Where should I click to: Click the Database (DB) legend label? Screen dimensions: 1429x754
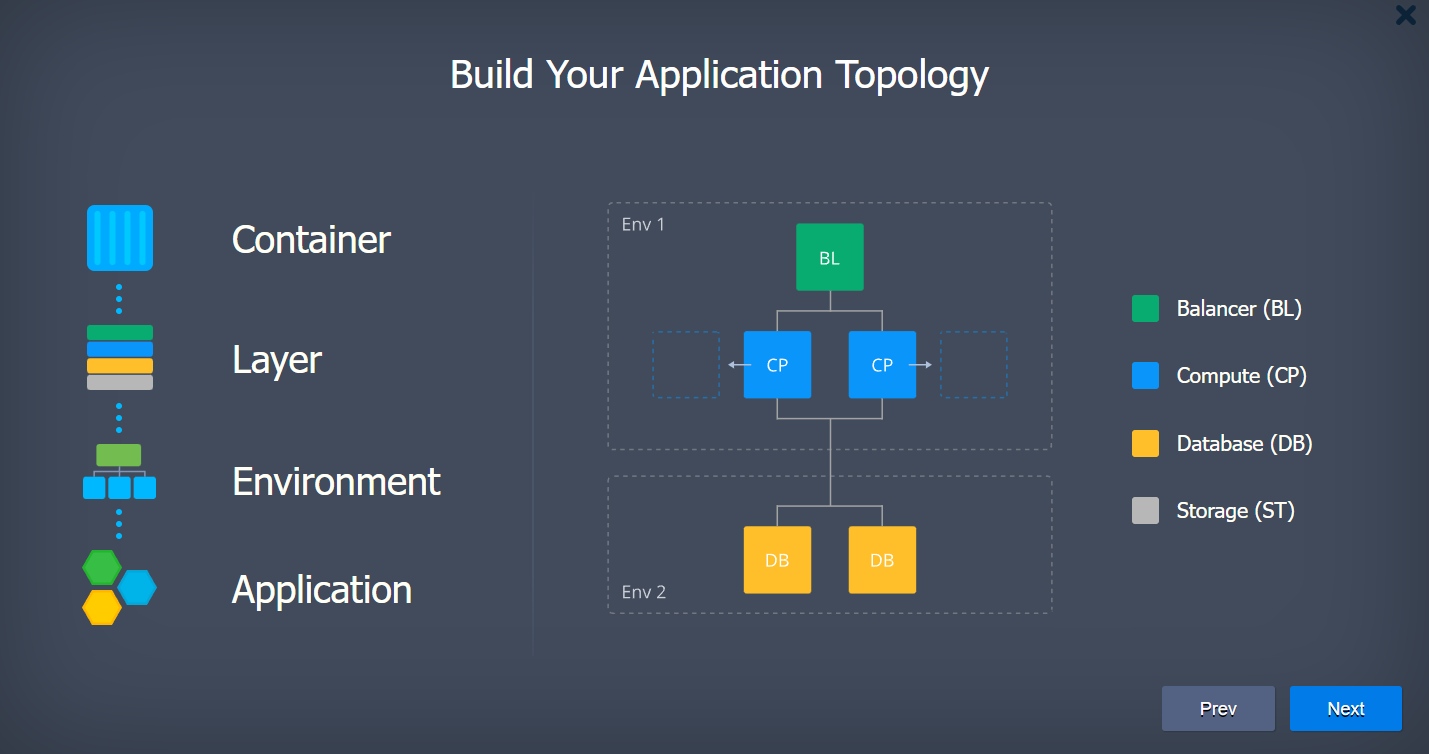(1244, 444)
